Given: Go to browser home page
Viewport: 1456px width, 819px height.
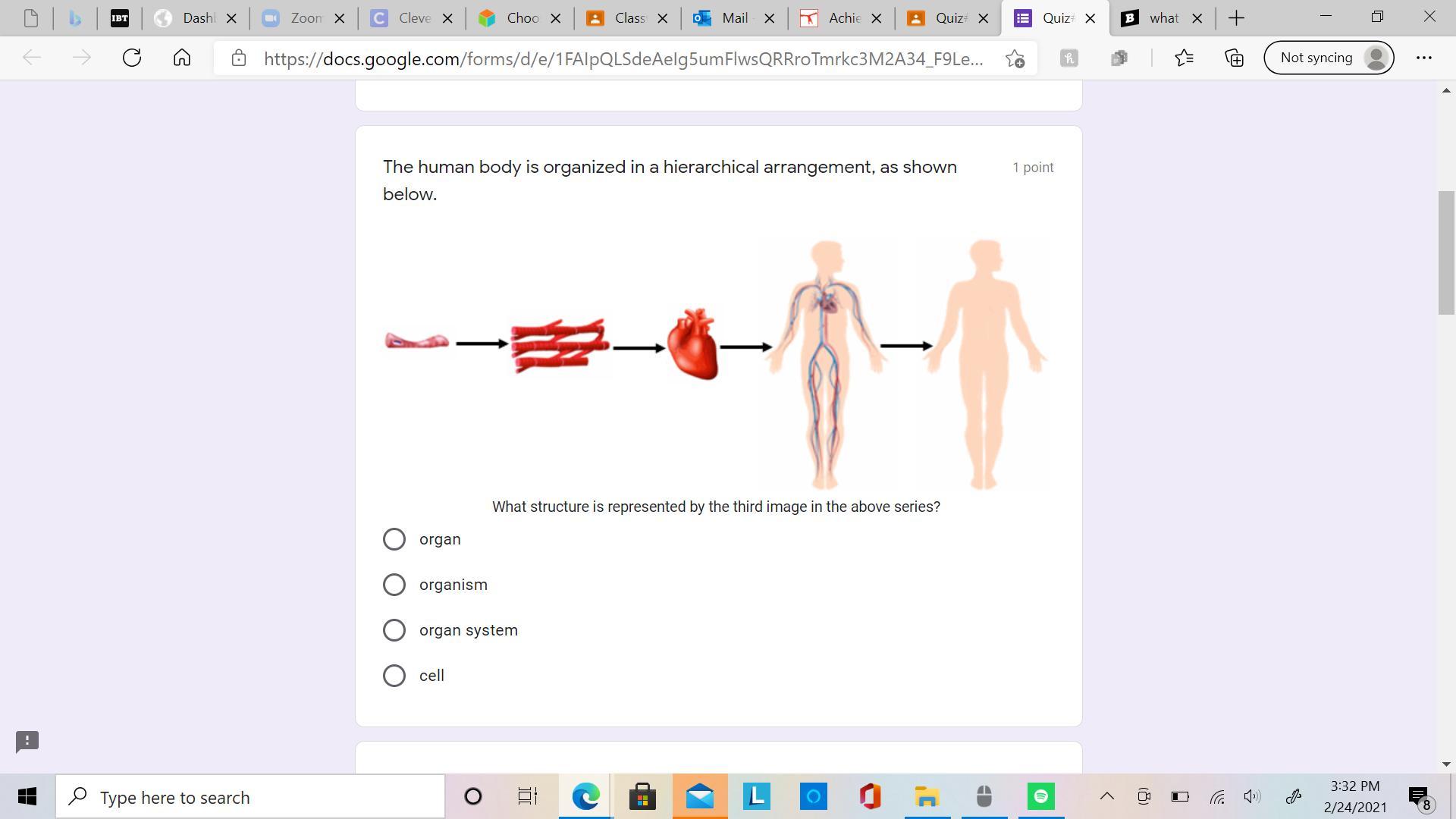Looking at the screenshot, I should coord(182,58).
